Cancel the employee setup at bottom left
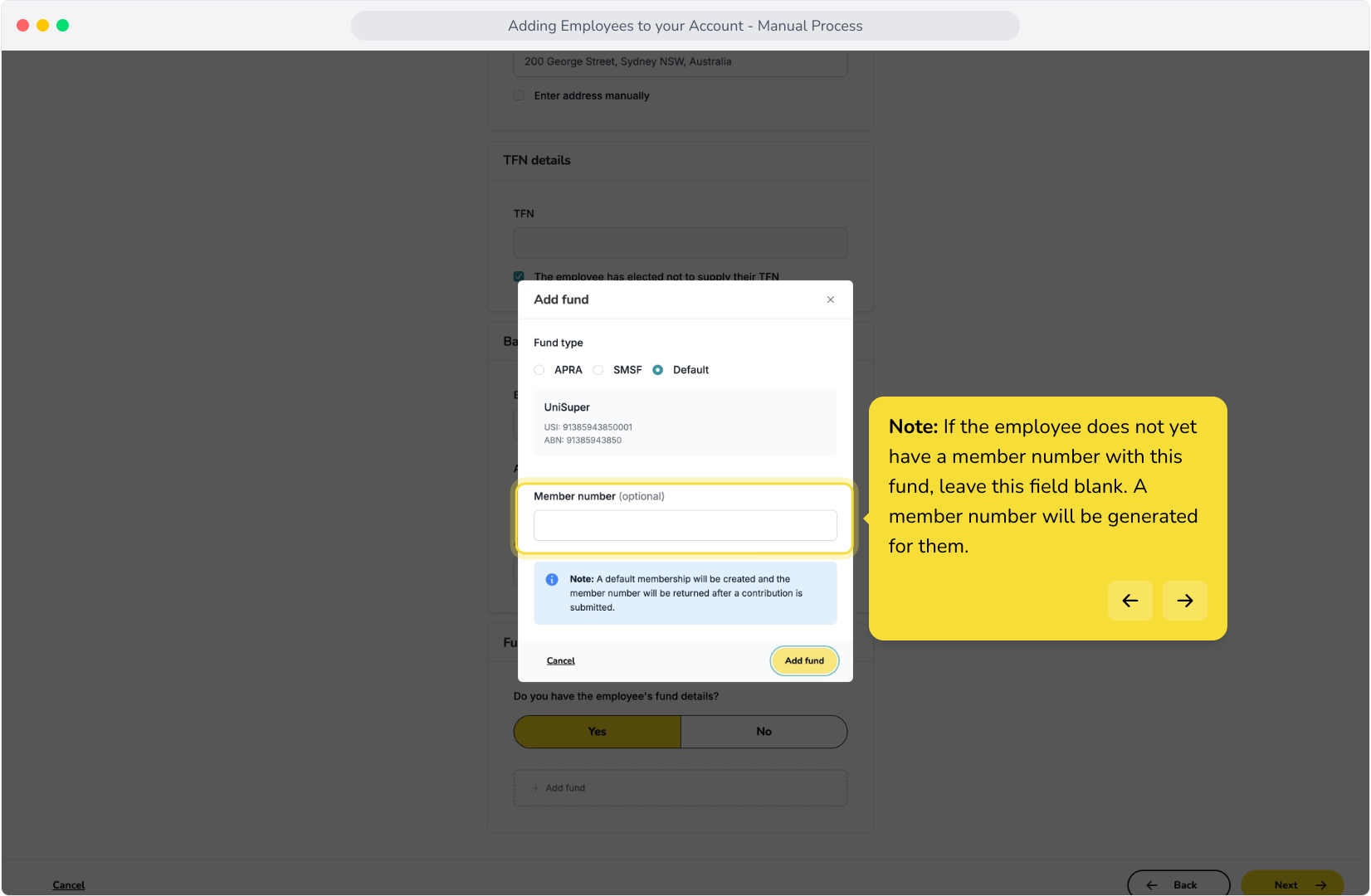1371x896 pixels. coord(69,885)
